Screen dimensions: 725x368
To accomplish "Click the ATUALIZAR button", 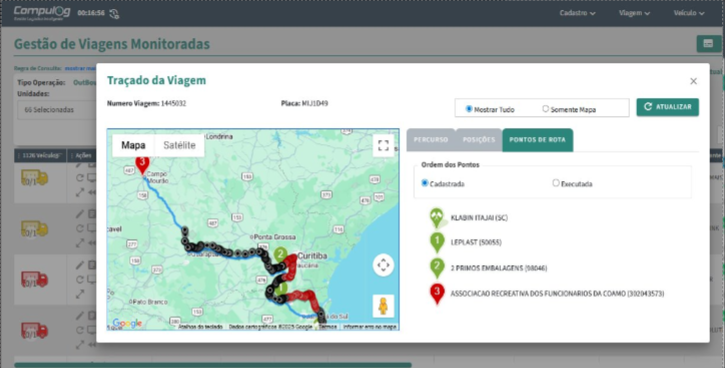I will click(x=667, y=107).
